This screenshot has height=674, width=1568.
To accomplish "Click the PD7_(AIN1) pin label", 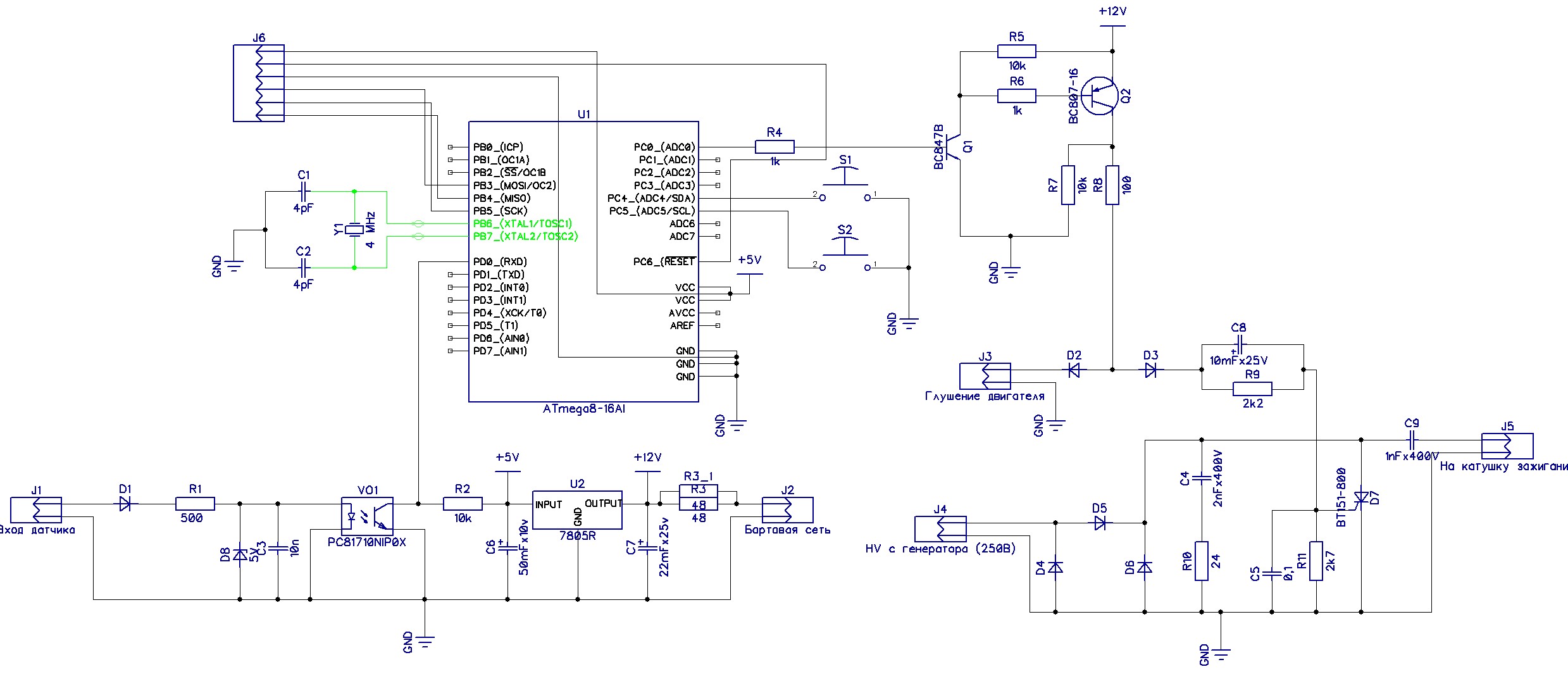I will pos(500,351).
